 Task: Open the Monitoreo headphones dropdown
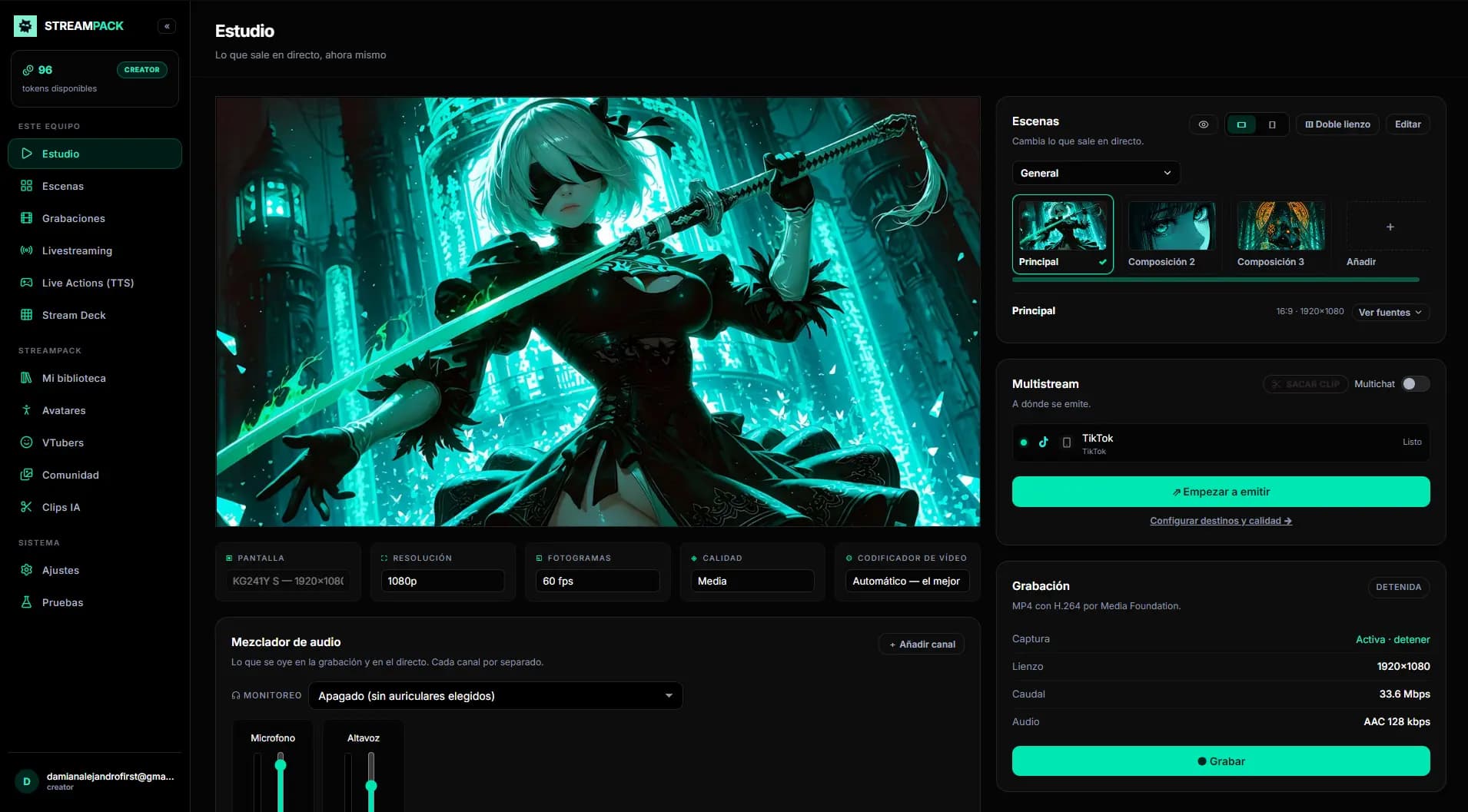[x=496, y=696]
